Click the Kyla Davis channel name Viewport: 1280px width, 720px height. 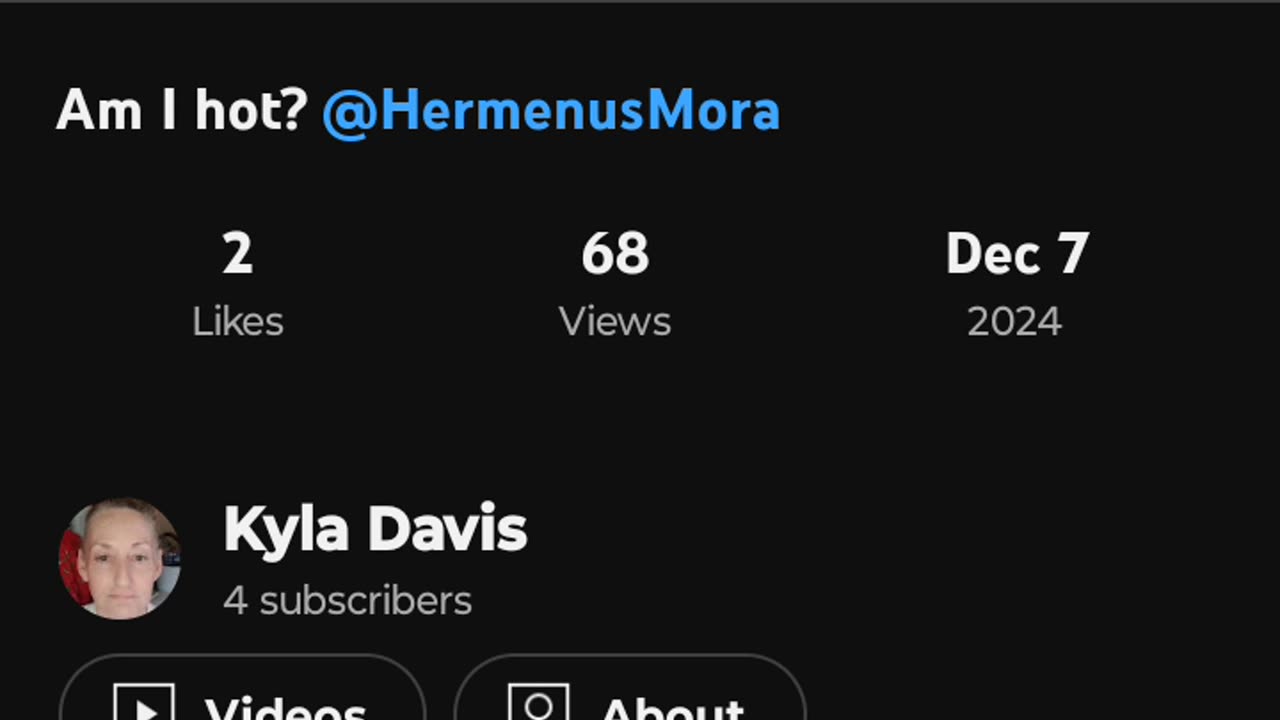375,529
